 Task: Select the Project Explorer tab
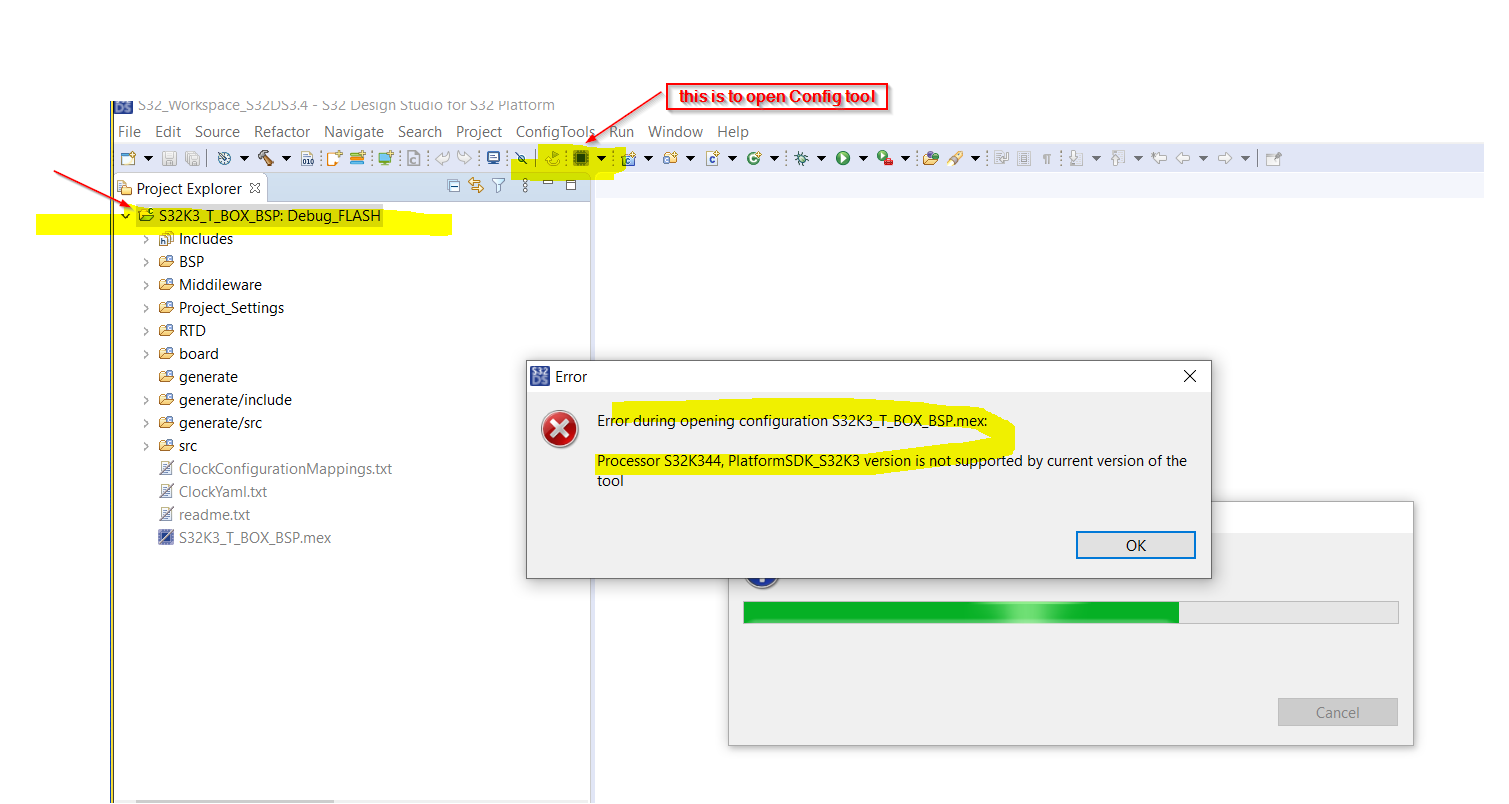pos(189,187)
